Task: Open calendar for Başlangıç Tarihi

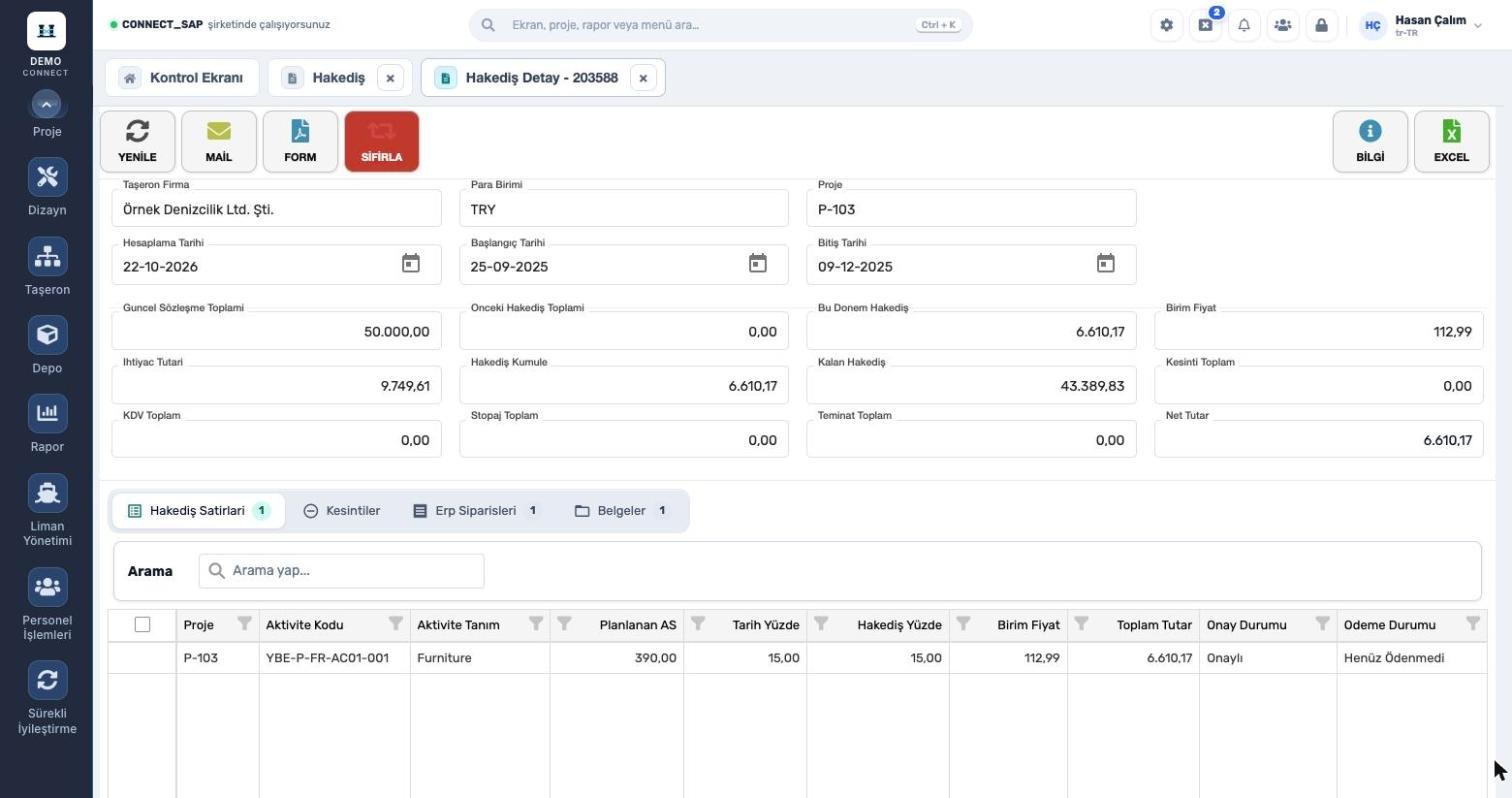Action: pyautogui.click(x=758, y=264)
